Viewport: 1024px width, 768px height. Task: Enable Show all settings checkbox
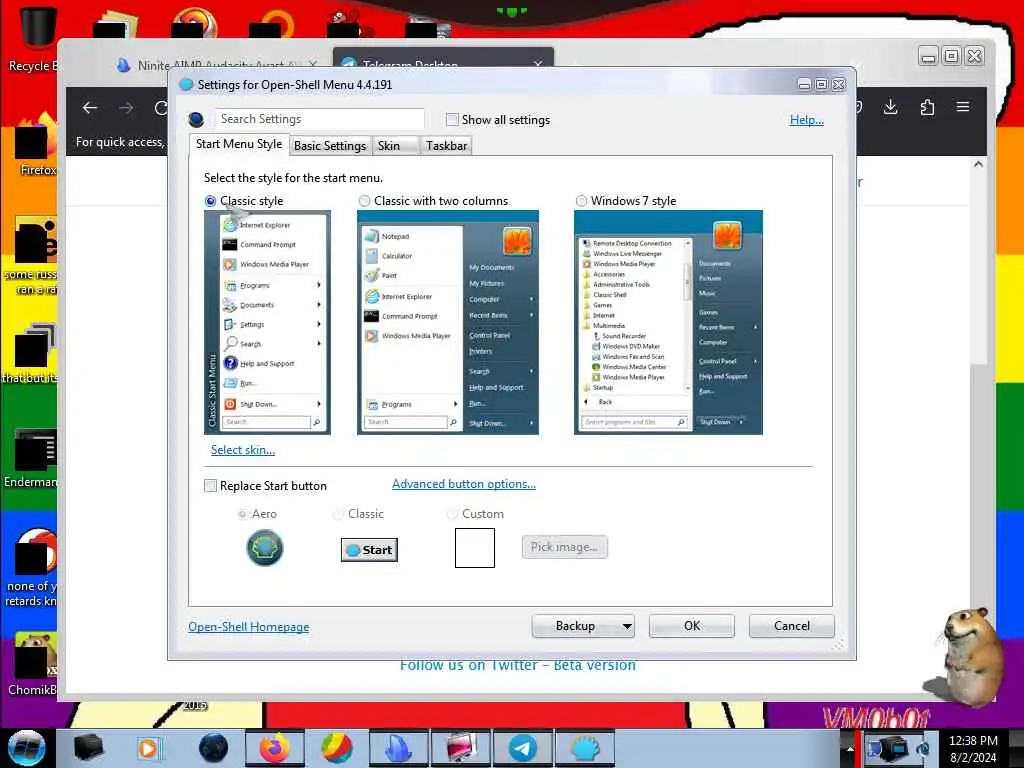click(x=452, y=120)
